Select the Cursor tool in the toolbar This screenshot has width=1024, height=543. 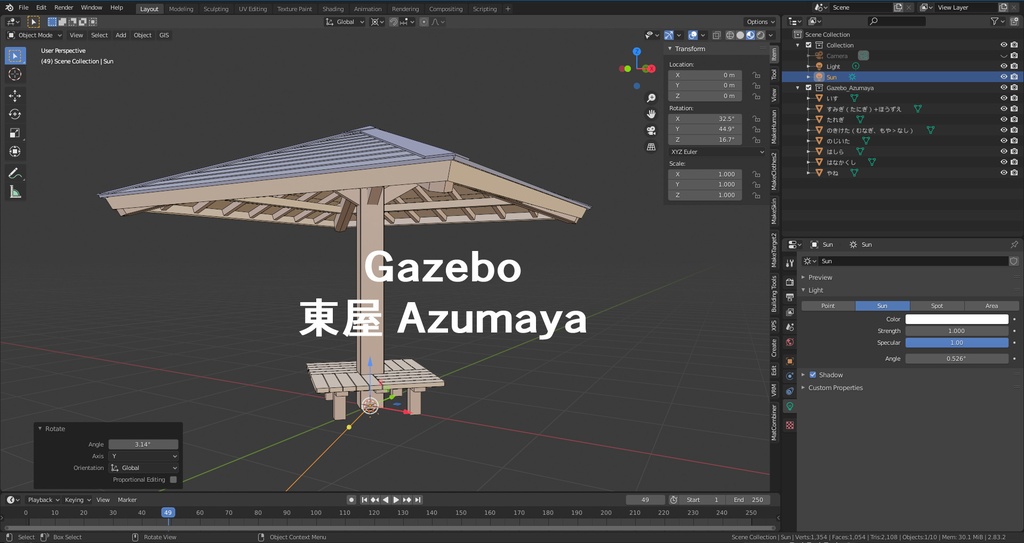(14, 74)
